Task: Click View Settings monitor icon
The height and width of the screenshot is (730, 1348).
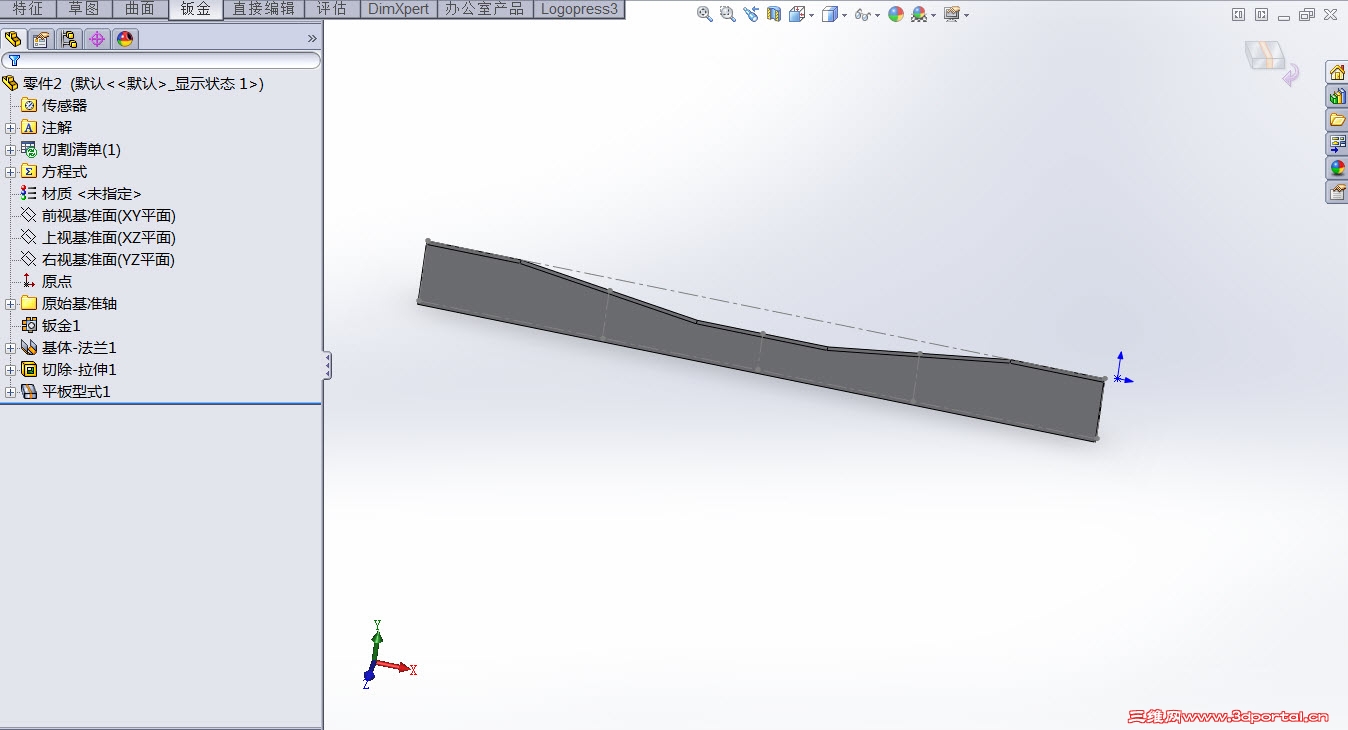Action: tap(952, 14)
